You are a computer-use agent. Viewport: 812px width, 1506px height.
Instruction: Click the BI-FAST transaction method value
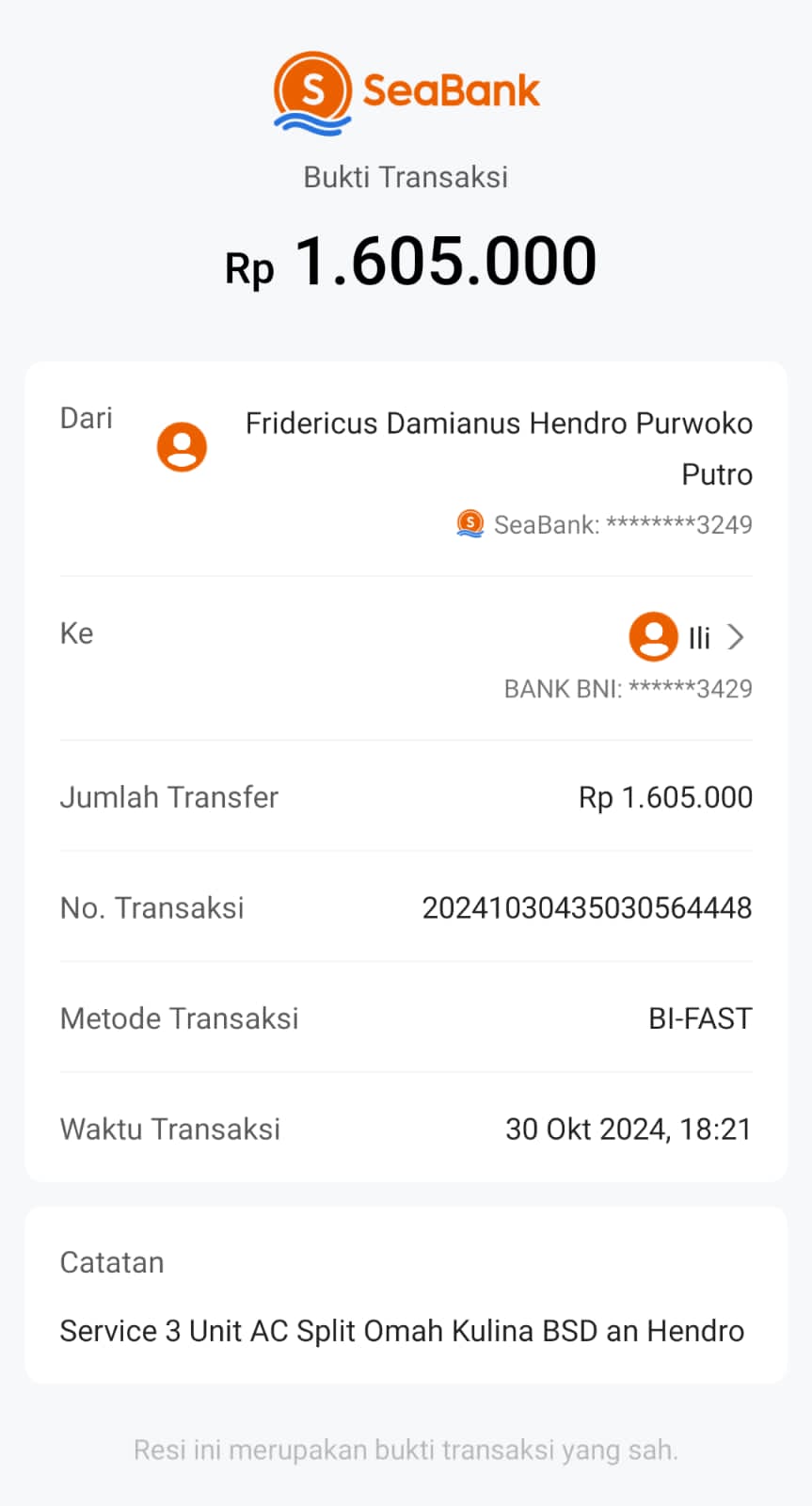coord(700,1018)
